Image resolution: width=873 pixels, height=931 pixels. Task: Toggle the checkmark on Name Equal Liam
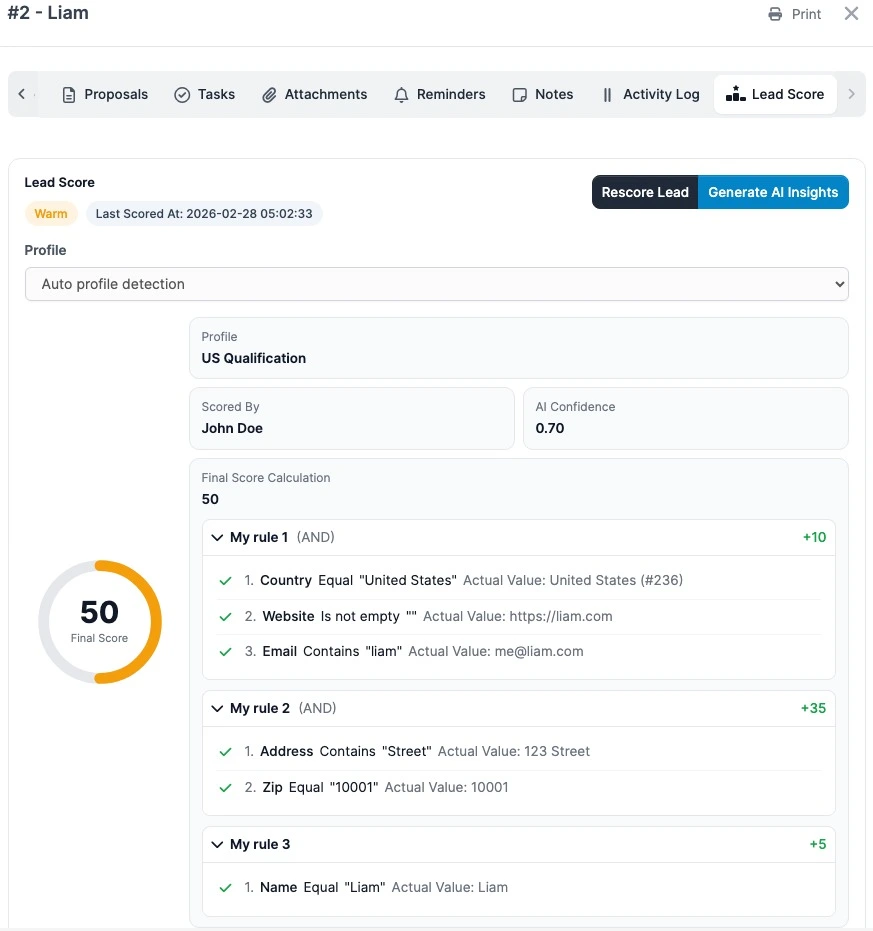(x=225, y=887)
